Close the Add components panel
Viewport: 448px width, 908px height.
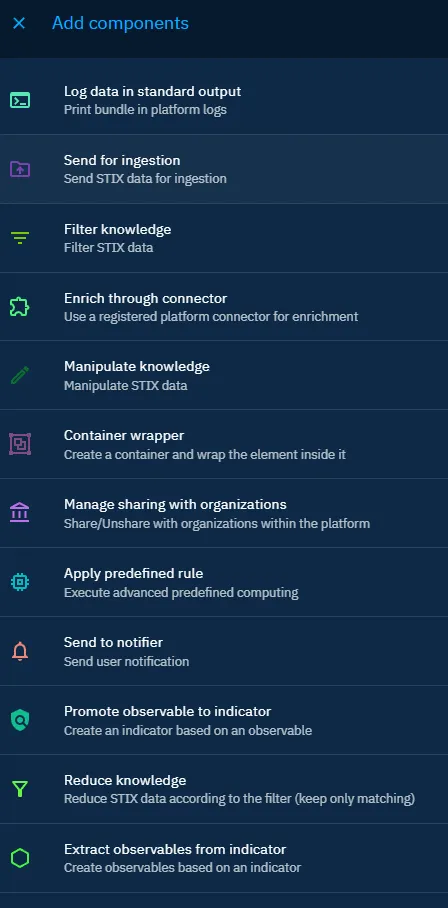pyautogui.click(x=19, y=23)
